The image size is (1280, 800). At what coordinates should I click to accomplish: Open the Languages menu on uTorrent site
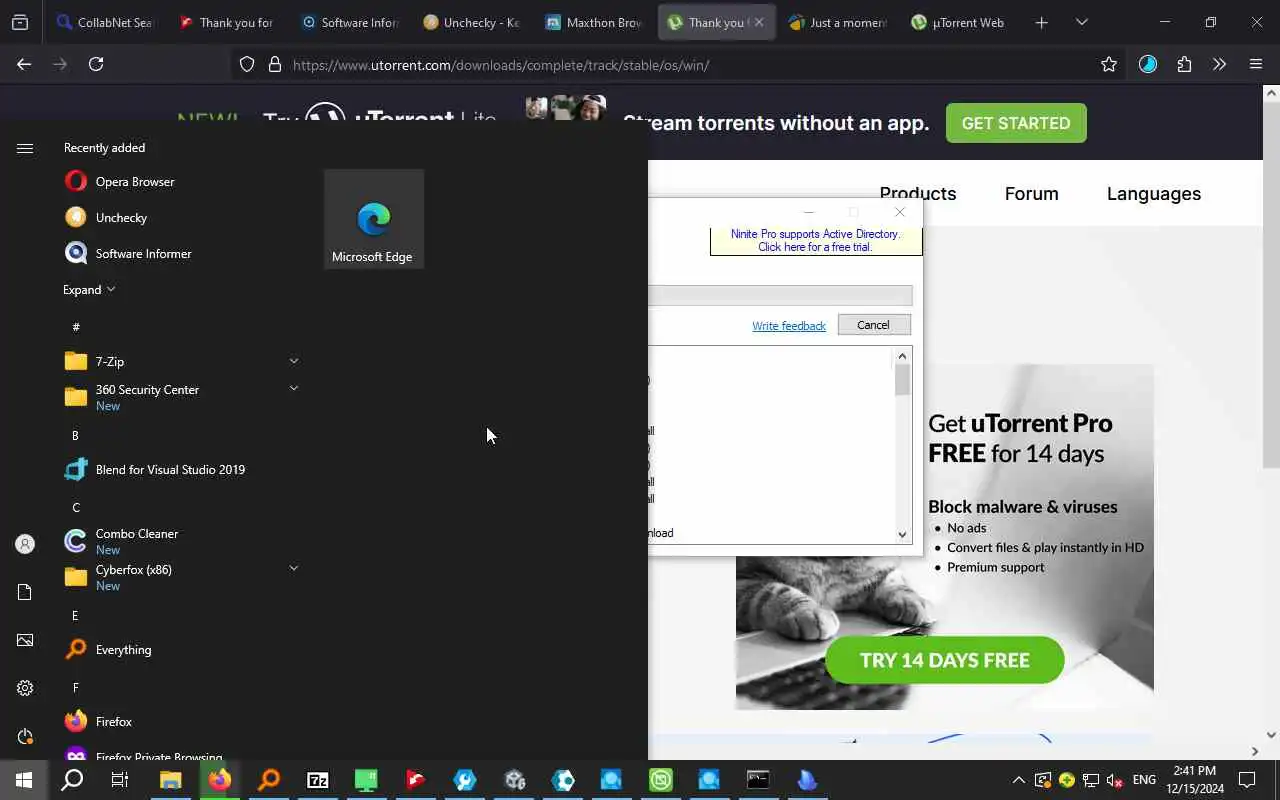pos(1154,194)
